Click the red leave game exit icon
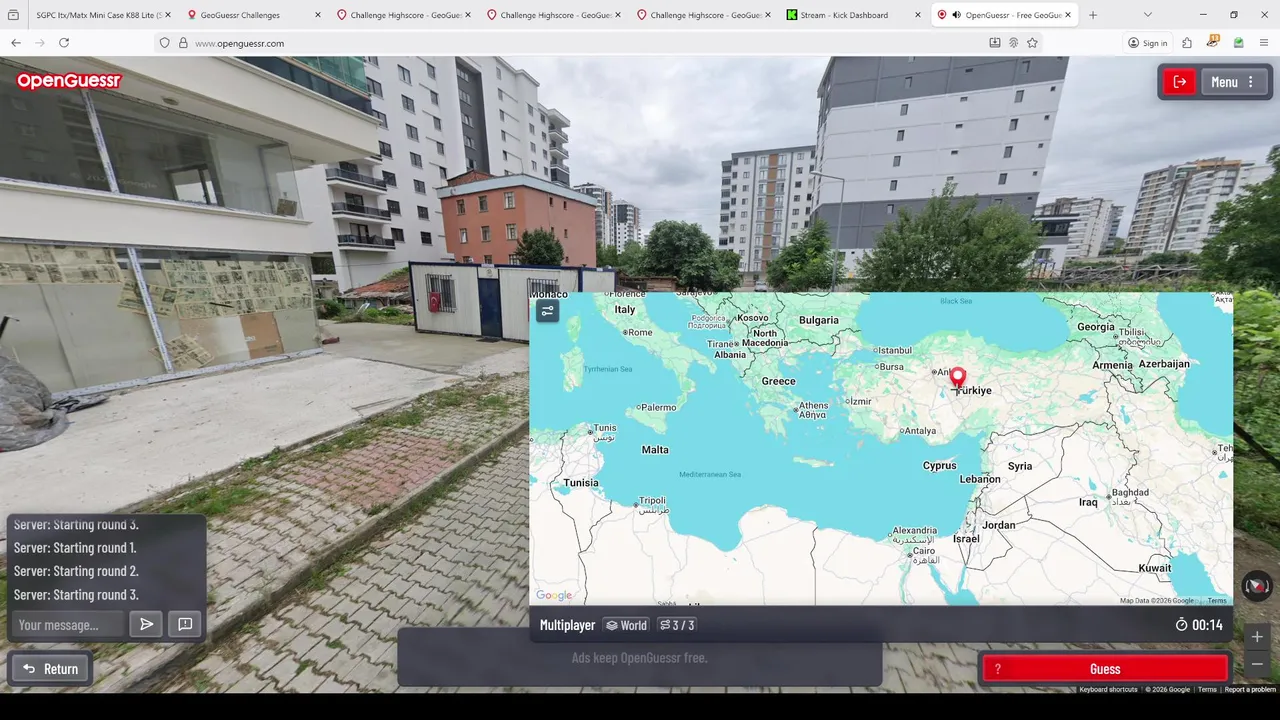The height and width of the screenshot is (720, 1280). (1180, 82)
